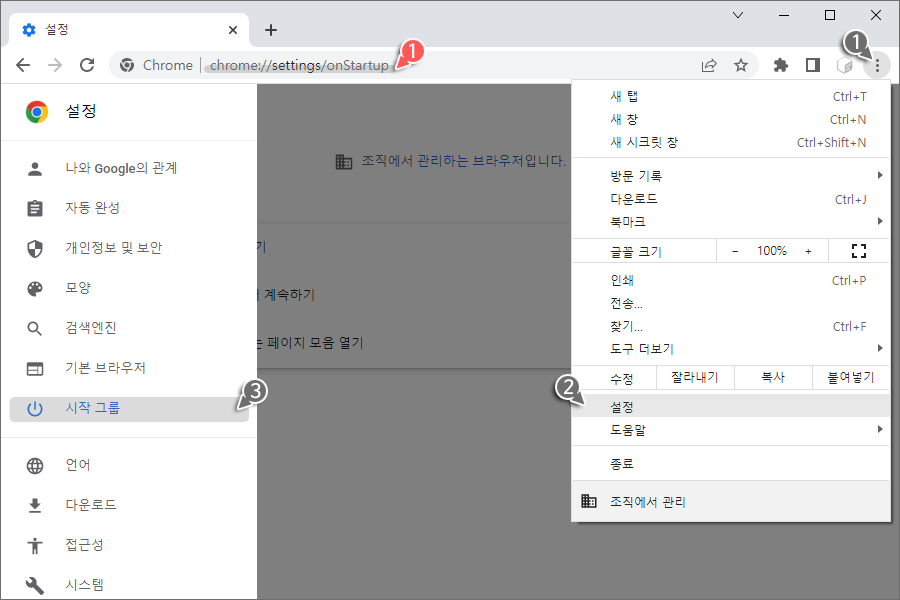Open sharing options with the share icon
This screenshot has height=600, width=900.
(709, 64)
